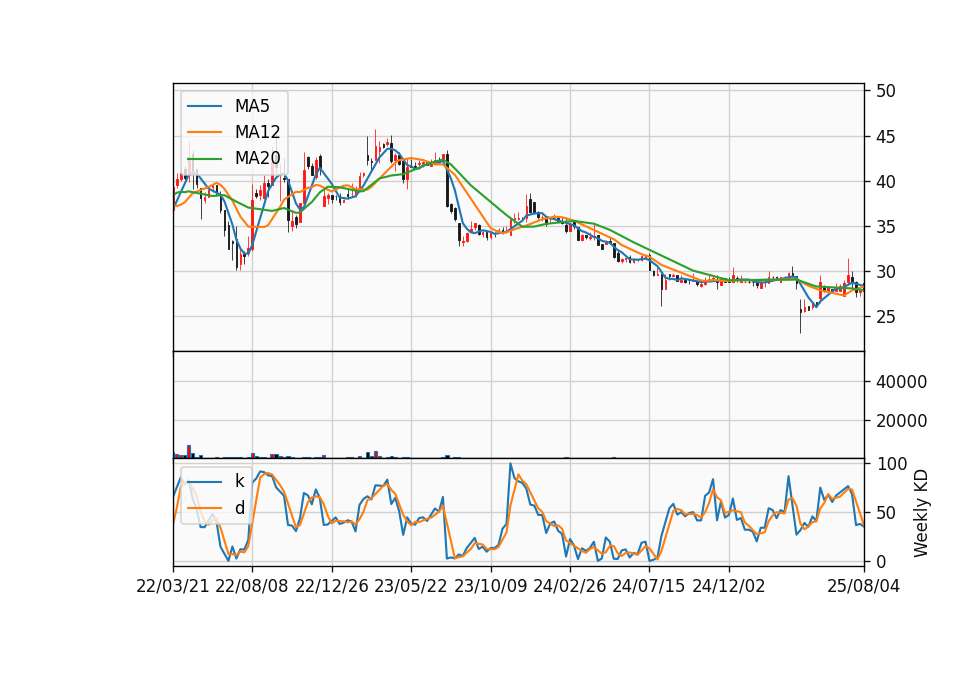Click the 23/10/09 date label
Screen dimensions: 960x690
pos(490,586)
